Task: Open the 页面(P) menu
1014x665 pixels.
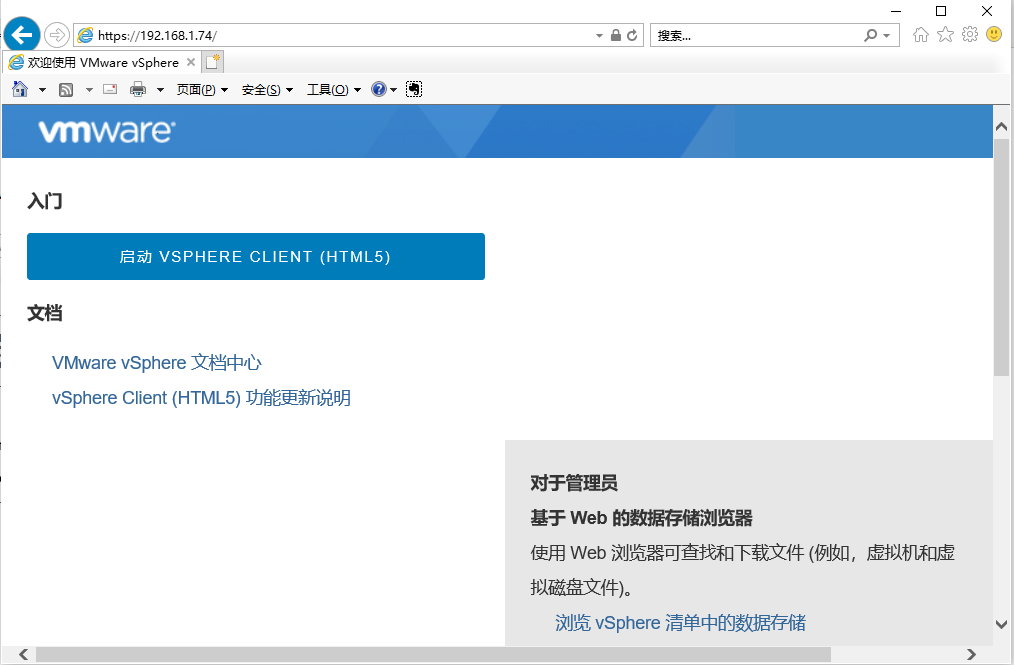Action: 202,90
